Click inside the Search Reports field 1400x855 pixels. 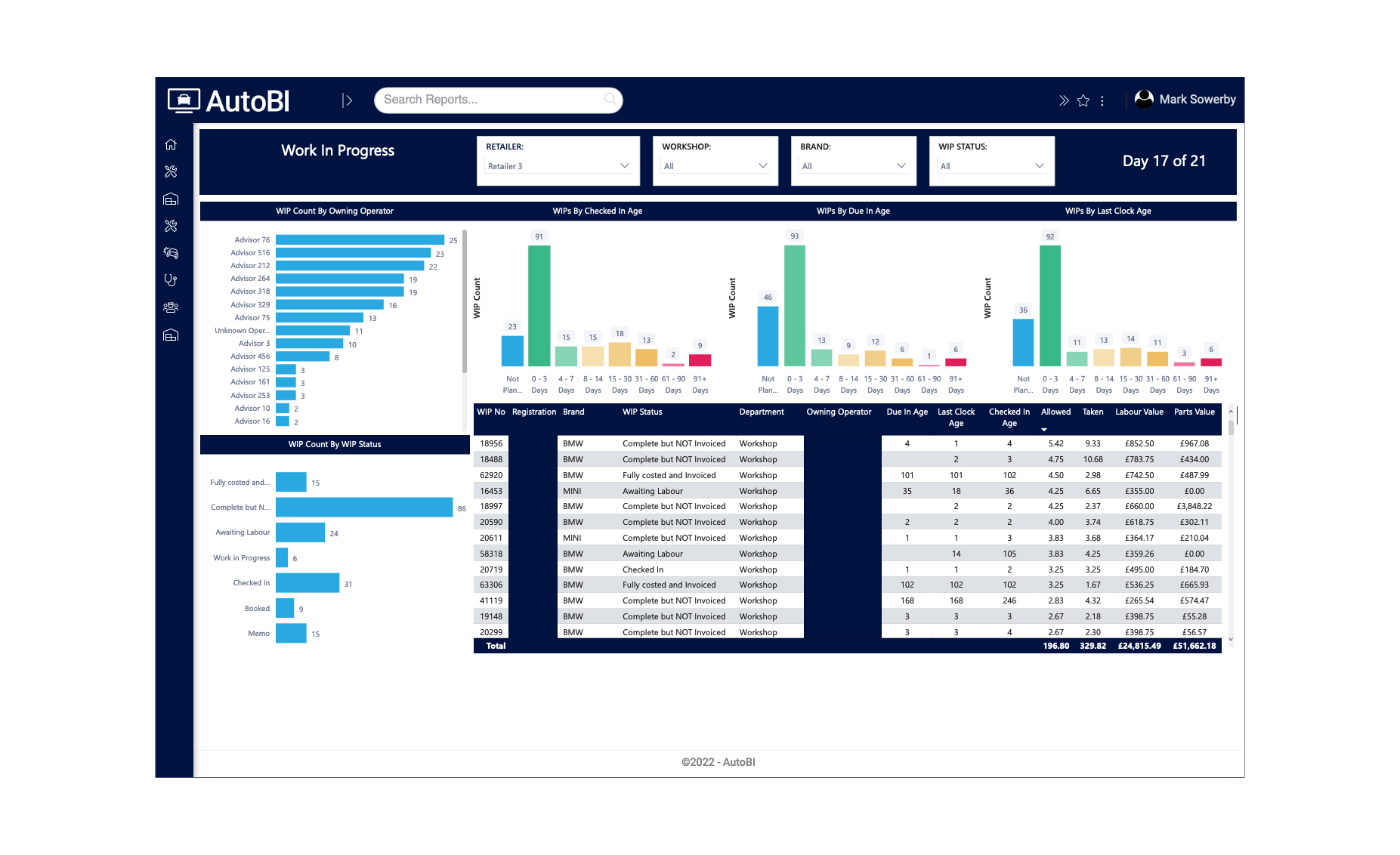[484, 99]
